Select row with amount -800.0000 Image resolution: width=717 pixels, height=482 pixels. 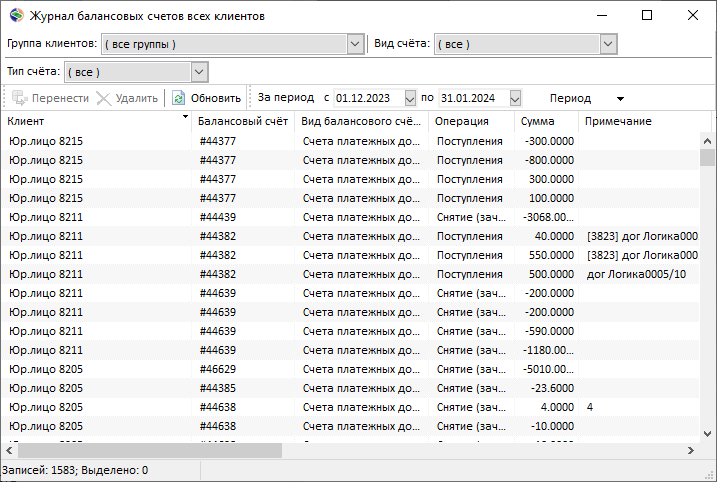[350, 161]
